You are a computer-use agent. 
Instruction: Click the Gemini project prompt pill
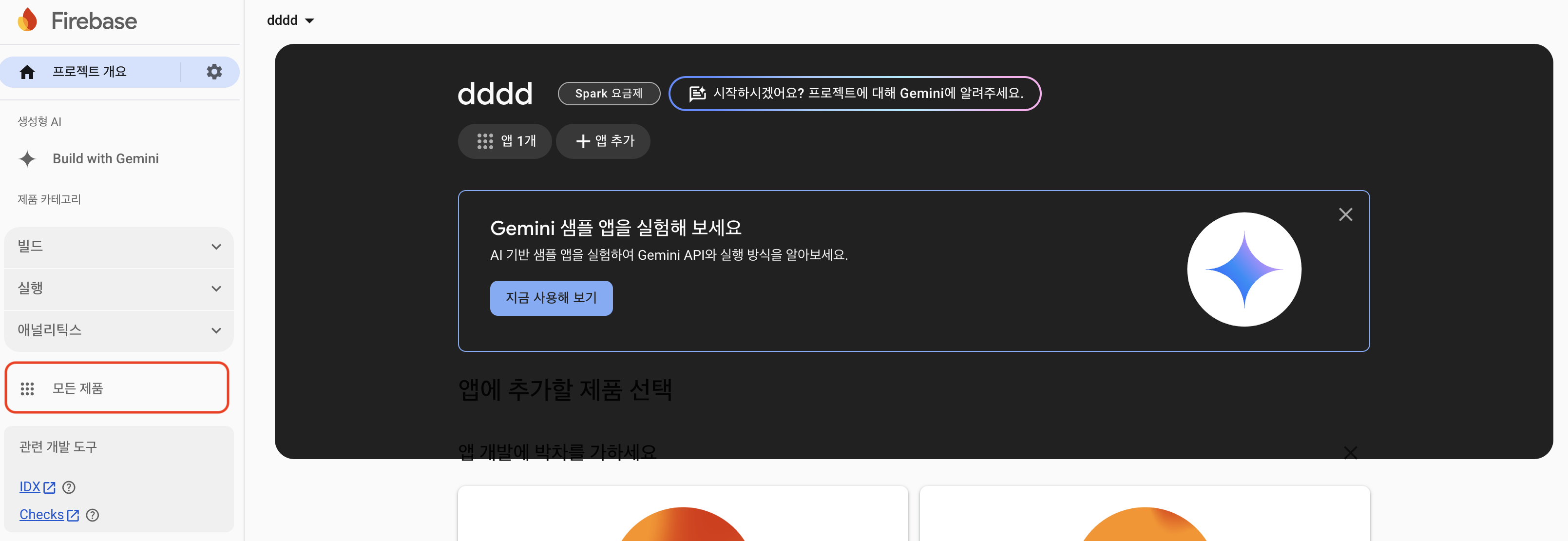pos(855,94)
